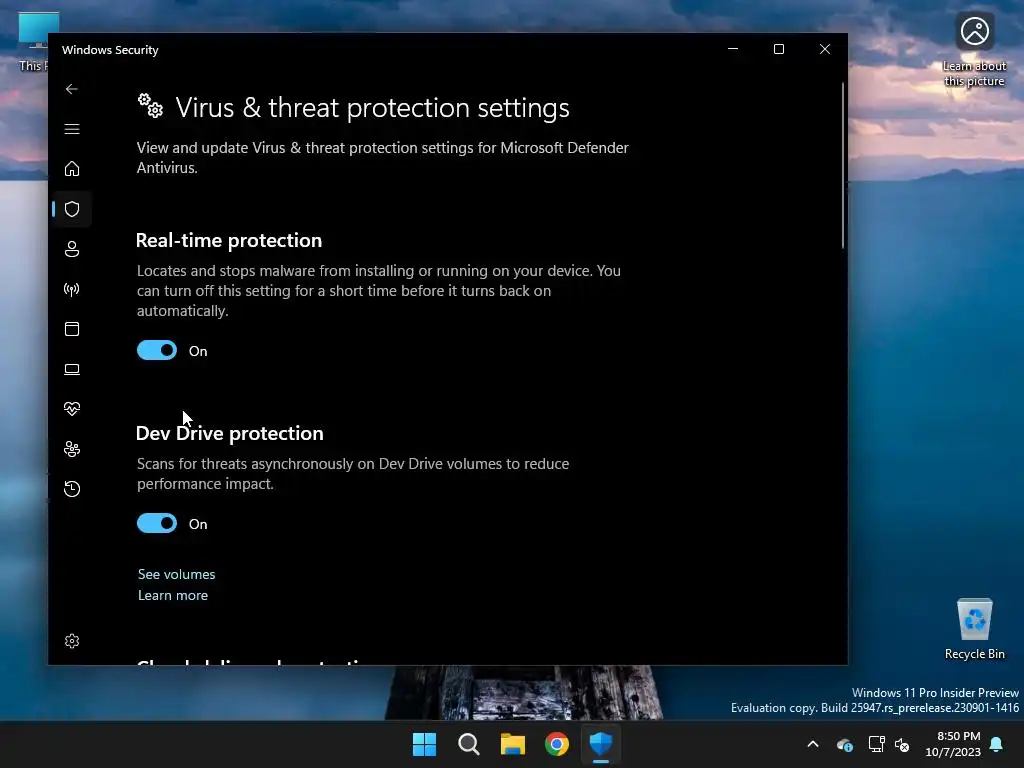The height and width of the screenshot is (768, 1024).
Task: Open the Windows Start menu
Action: [x=424, y=744]
